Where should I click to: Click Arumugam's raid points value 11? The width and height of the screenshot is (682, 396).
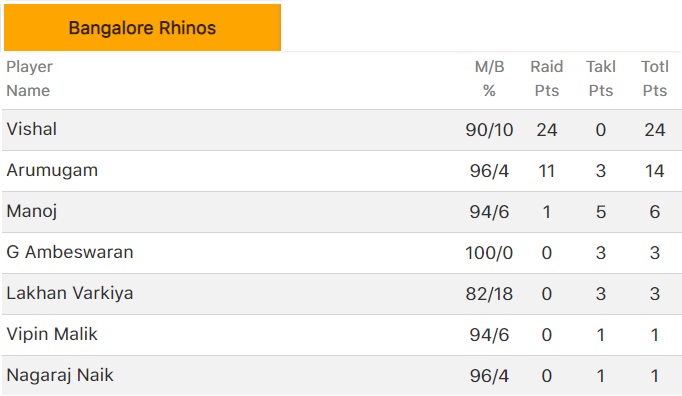[547, 171]
